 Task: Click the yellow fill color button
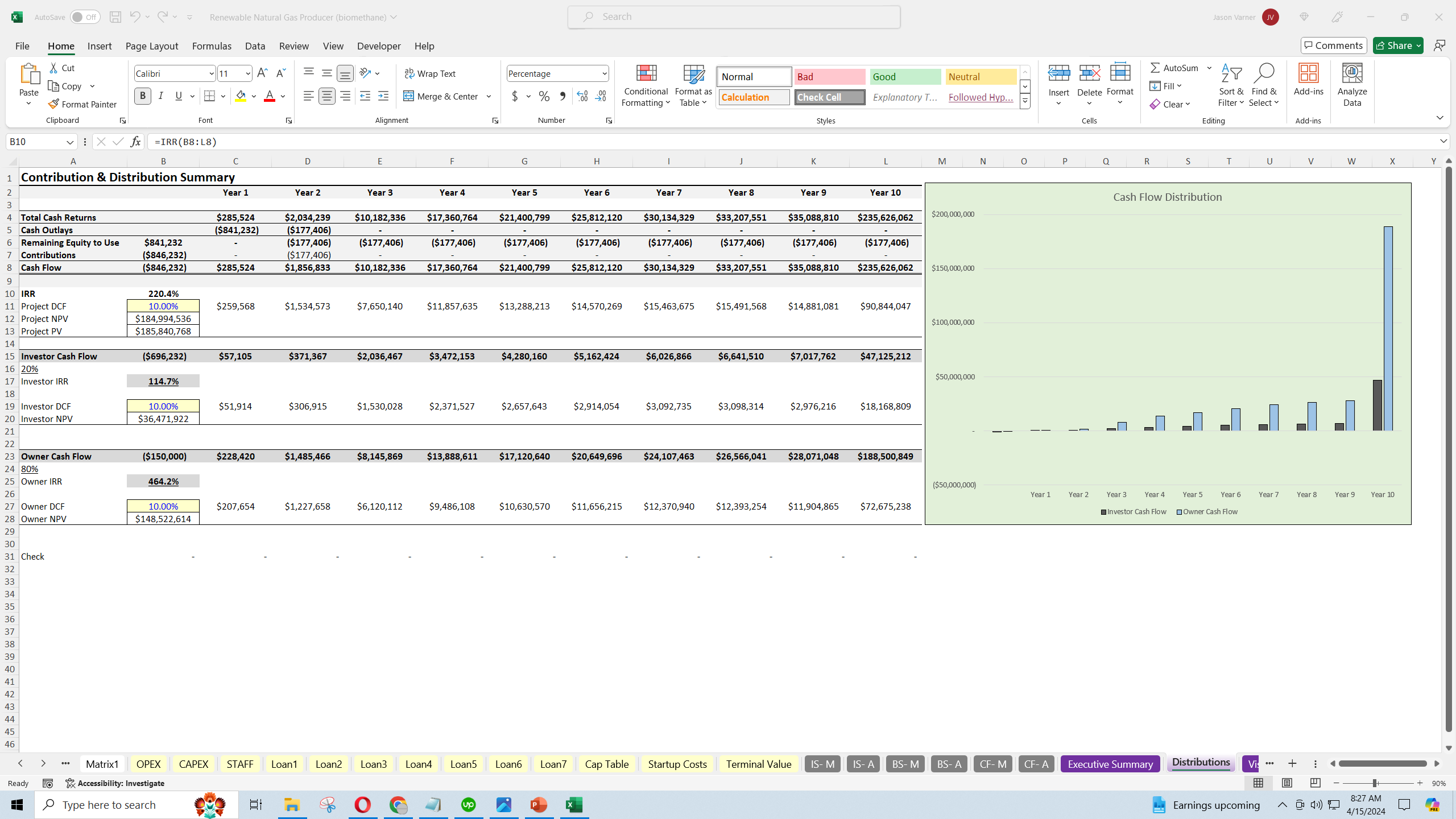click(241, 96)
